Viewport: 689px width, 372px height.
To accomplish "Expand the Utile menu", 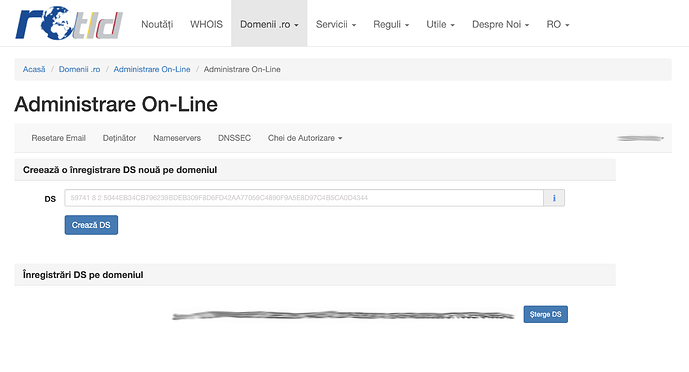I will [440, 25].
